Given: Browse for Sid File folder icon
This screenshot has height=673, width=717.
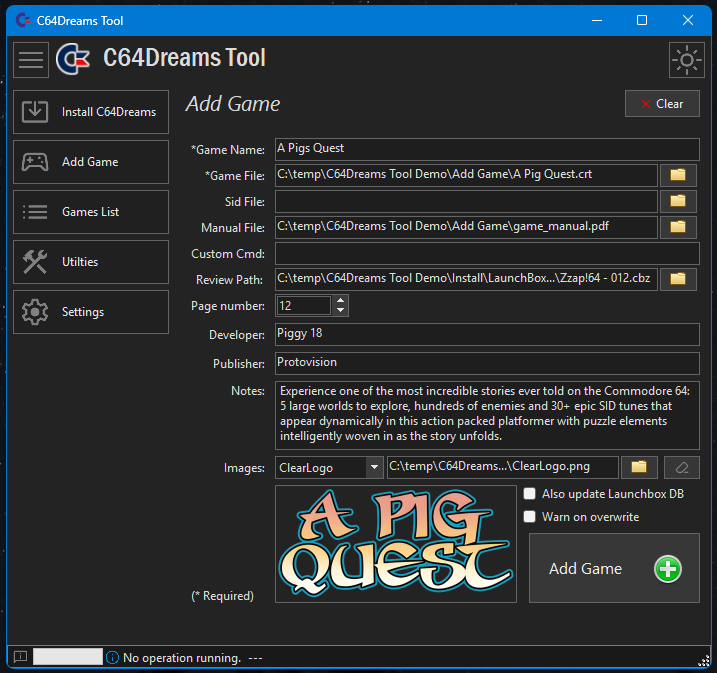Looking at the screenshot, I should click(x=678, y=201).
